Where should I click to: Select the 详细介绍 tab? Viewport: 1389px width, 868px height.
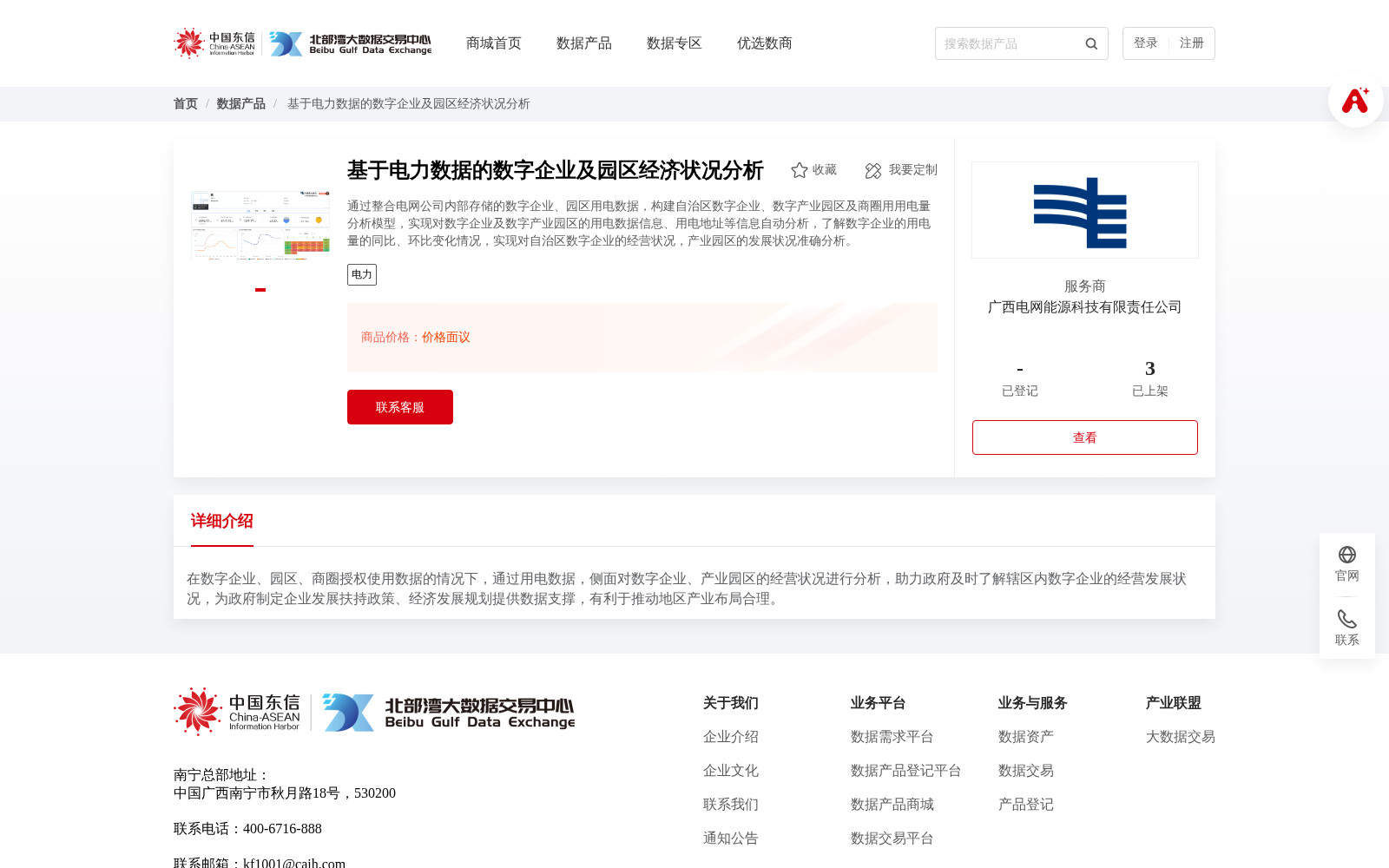(222, 521)
